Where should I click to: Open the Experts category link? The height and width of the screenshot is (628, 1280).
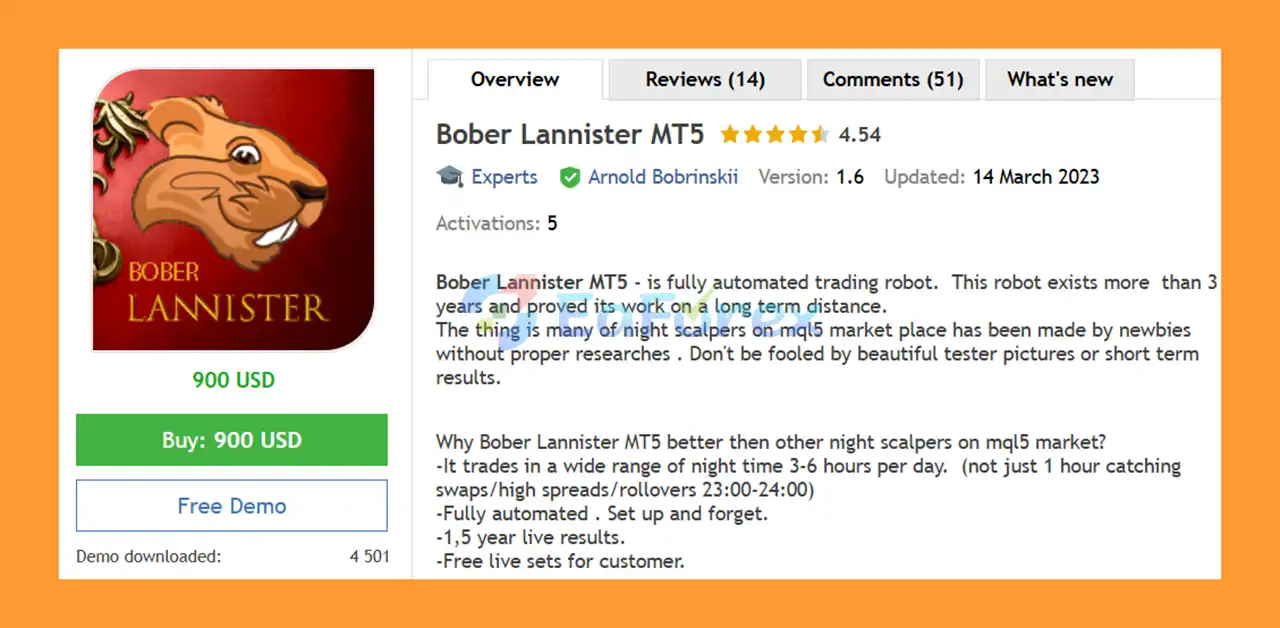tap(504, 177)
